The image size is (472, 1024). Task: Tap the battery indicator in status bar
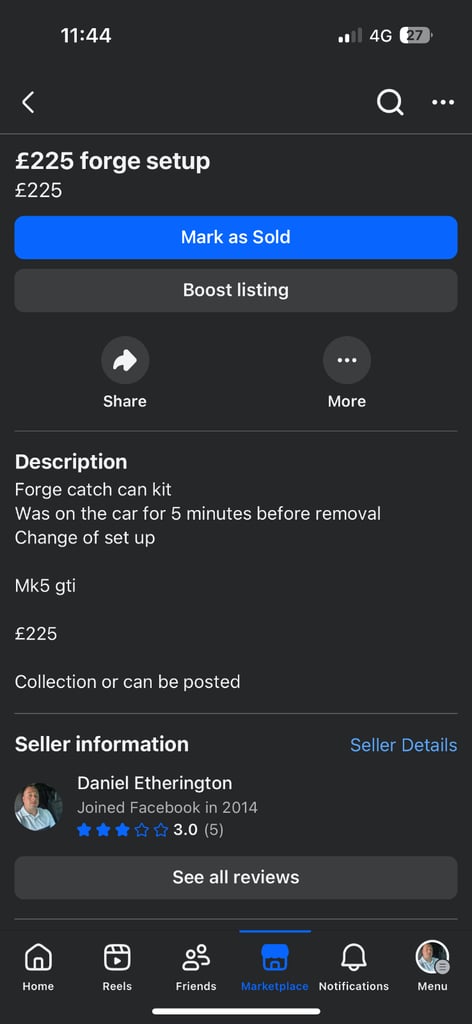pos(417,35)
